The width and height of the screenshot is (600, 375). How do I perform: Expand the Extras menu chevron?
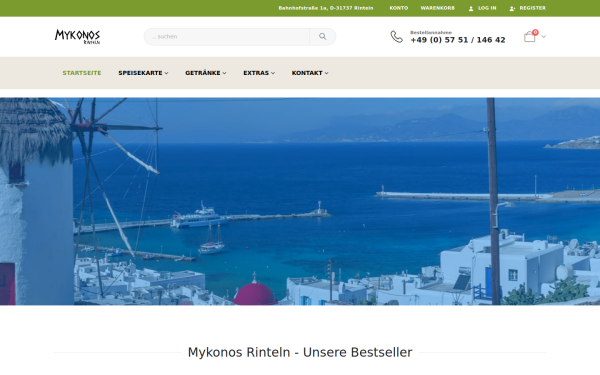[273, 73]
